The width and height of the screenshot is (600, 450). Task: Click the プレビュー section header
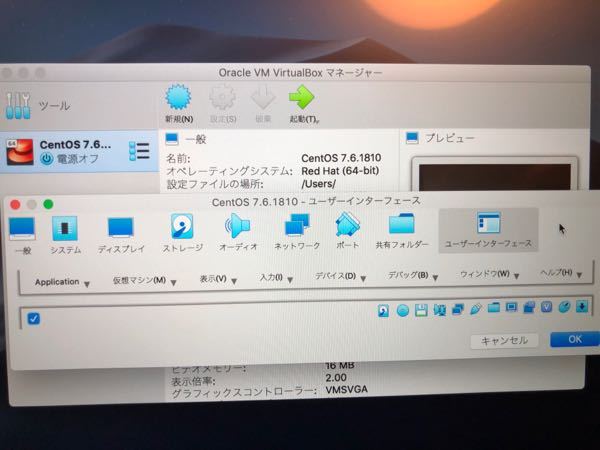pyautogui.click(x=450, y=138)
